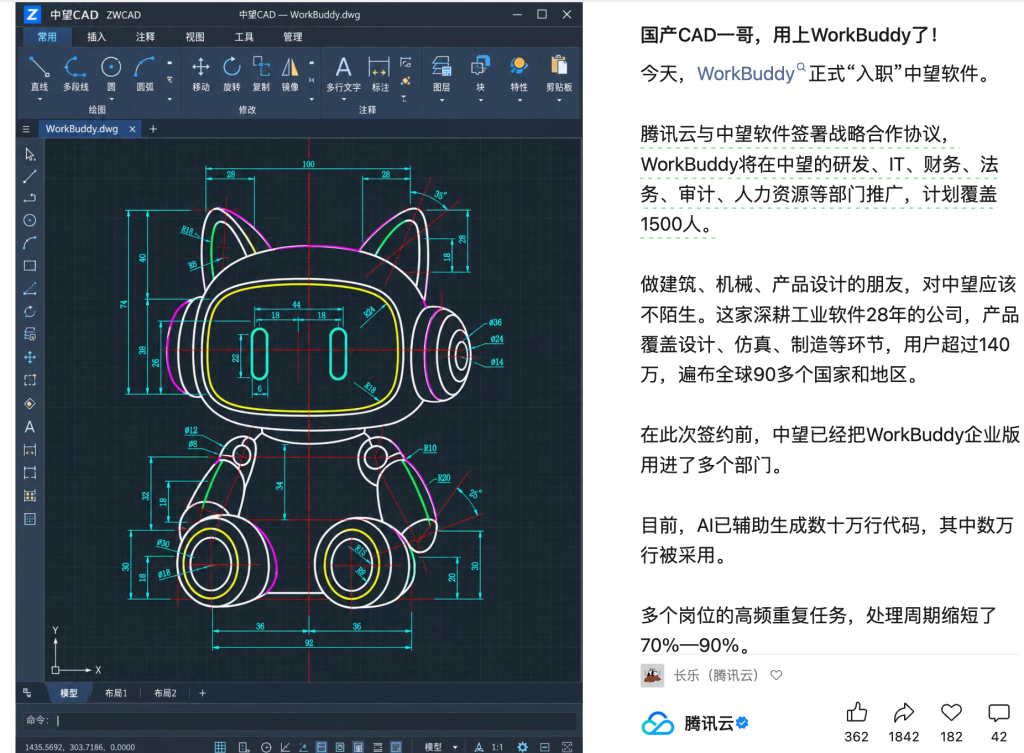This screenshot has height=753, width=1024.
Task: Click the fullscreen icon in status bar
Action: click(x=567, y=746)
